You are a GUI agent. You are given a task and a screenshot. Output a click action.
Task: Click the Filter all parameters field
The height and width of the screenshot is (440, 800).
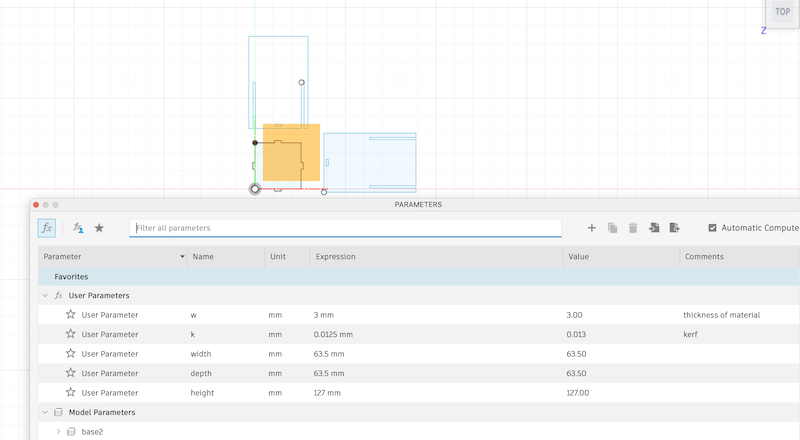pos(345,228)
